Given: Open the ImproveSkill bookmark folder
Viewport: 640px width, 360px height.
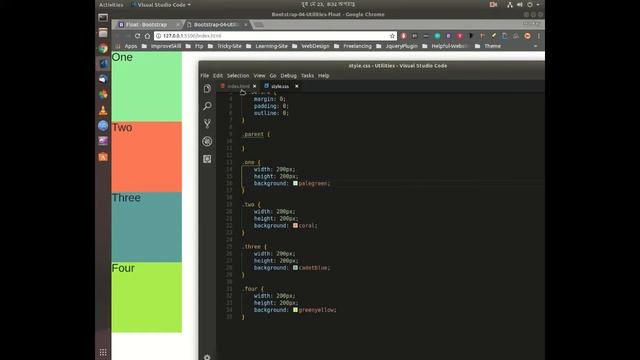Looking at the screenshot, I should 162,46.
